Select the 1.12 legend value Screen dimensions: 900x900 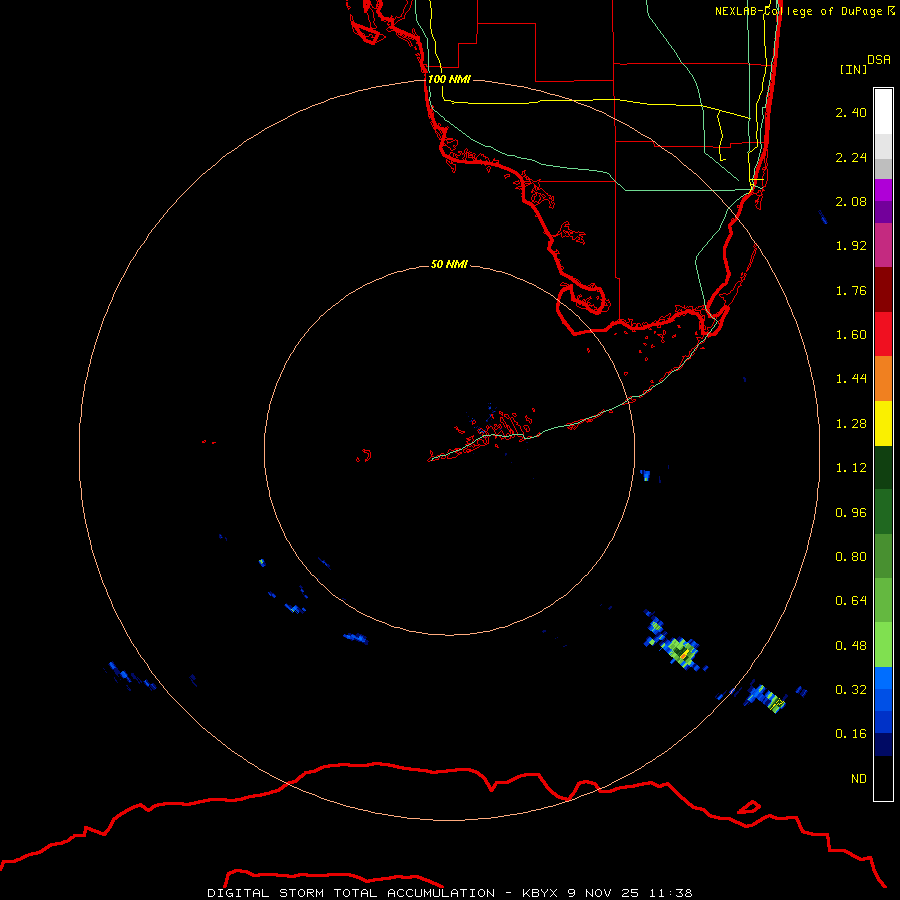coord(851,468)
